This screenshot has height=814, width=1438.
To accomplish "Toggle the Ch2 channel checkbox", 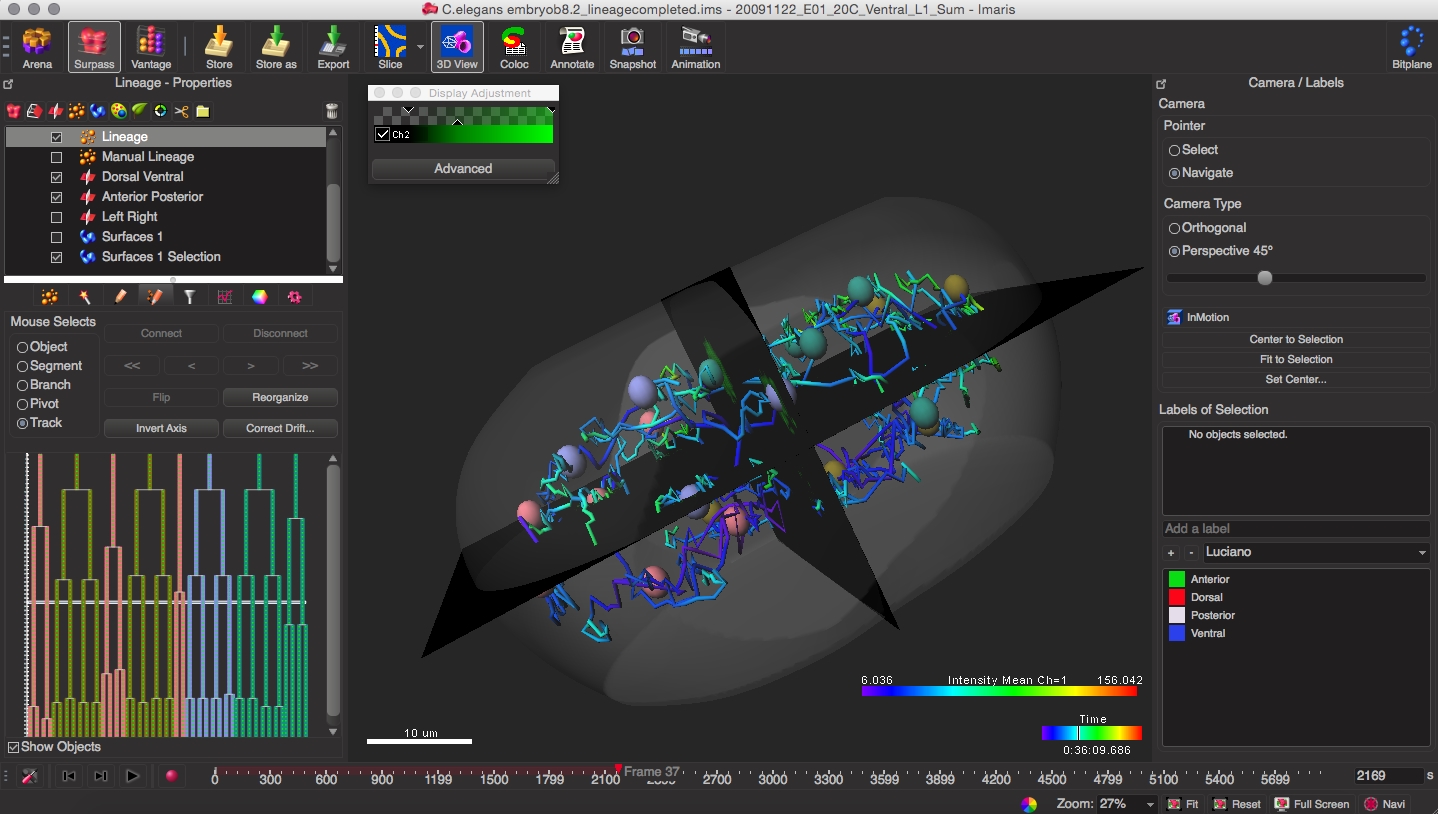I will [x=382, y=134].
